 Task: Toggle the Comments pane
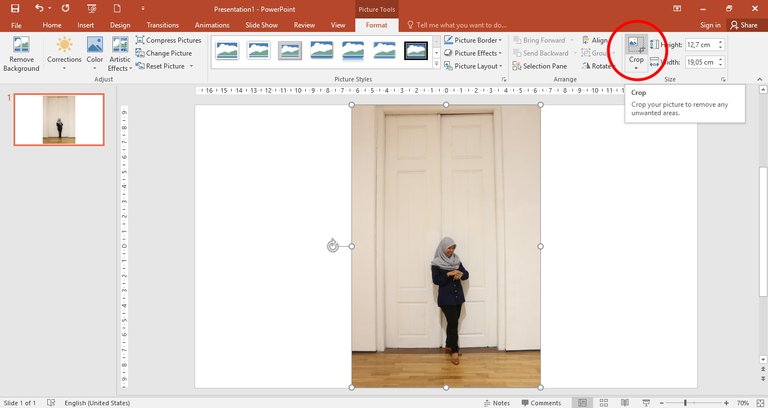(541, 403)
